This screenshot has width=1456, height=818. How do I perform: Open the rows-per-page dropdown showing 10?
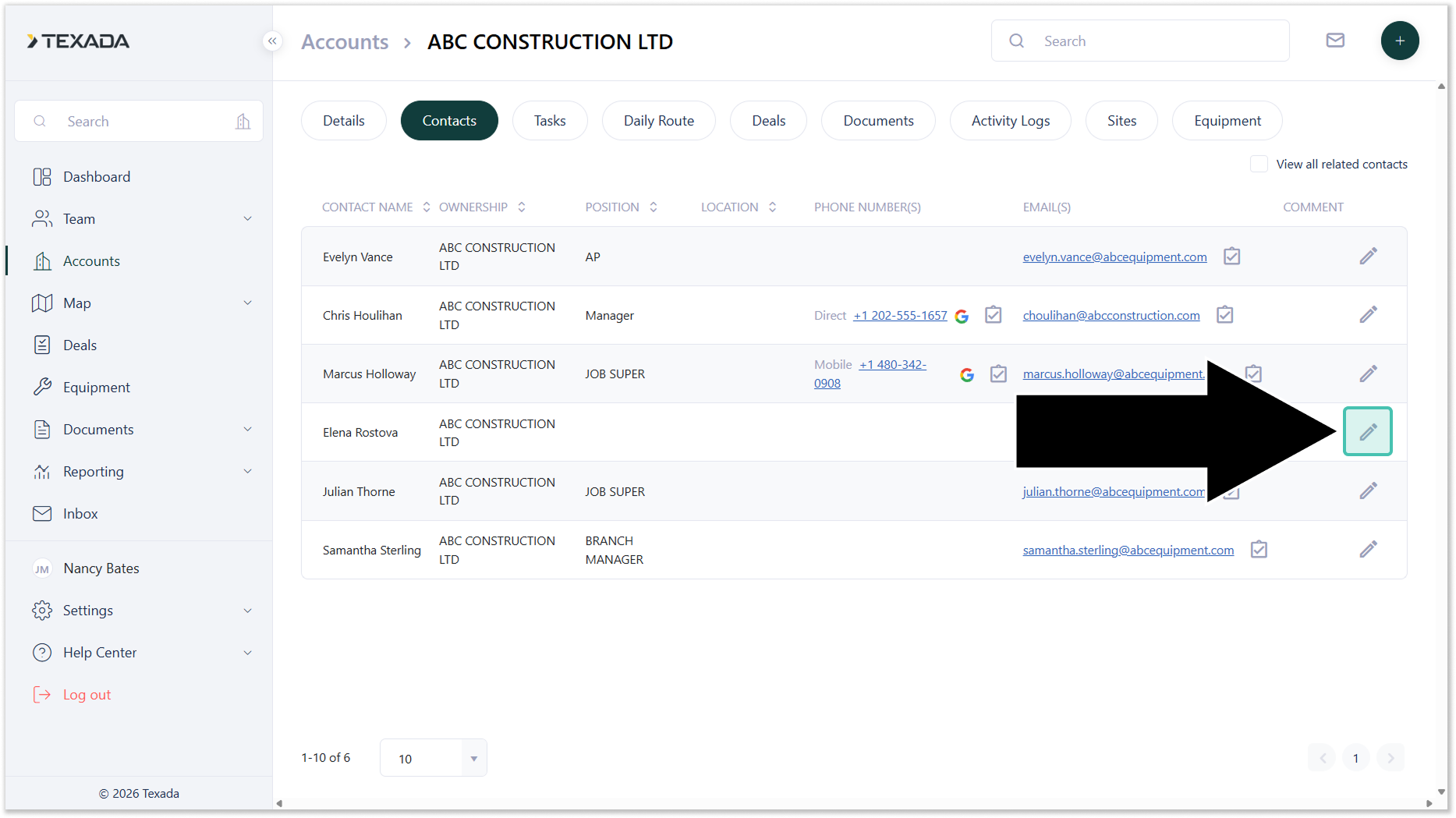(x=434, y=758)
